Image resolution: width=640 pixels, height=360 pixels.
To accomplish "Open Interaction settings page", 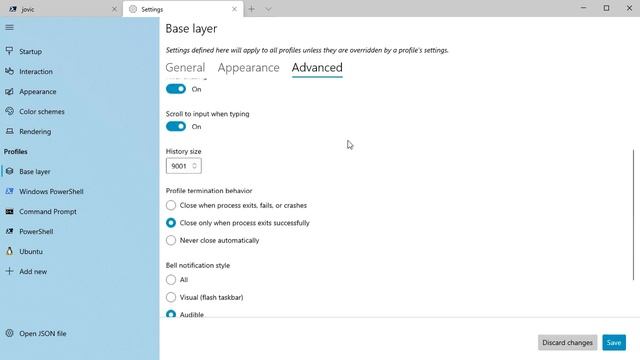I will pyautogui.click(x=80, y=71).
